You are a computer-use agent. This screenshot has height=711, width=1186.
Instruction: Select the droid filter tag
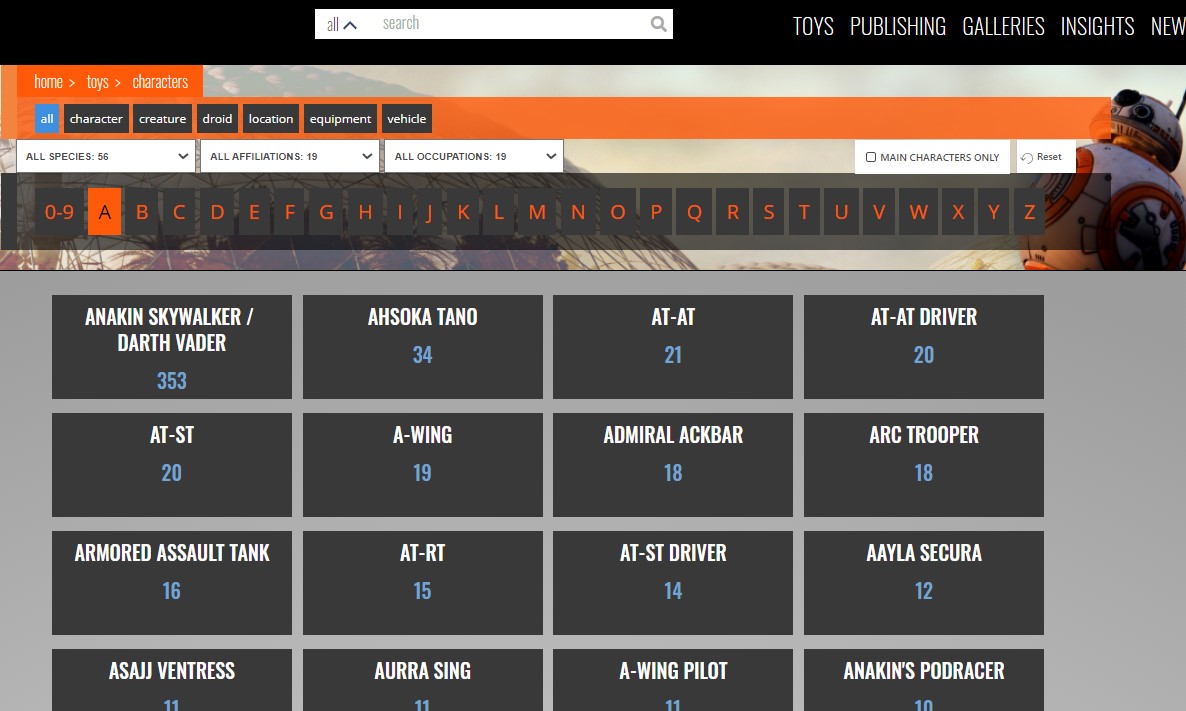coord(217,119)
